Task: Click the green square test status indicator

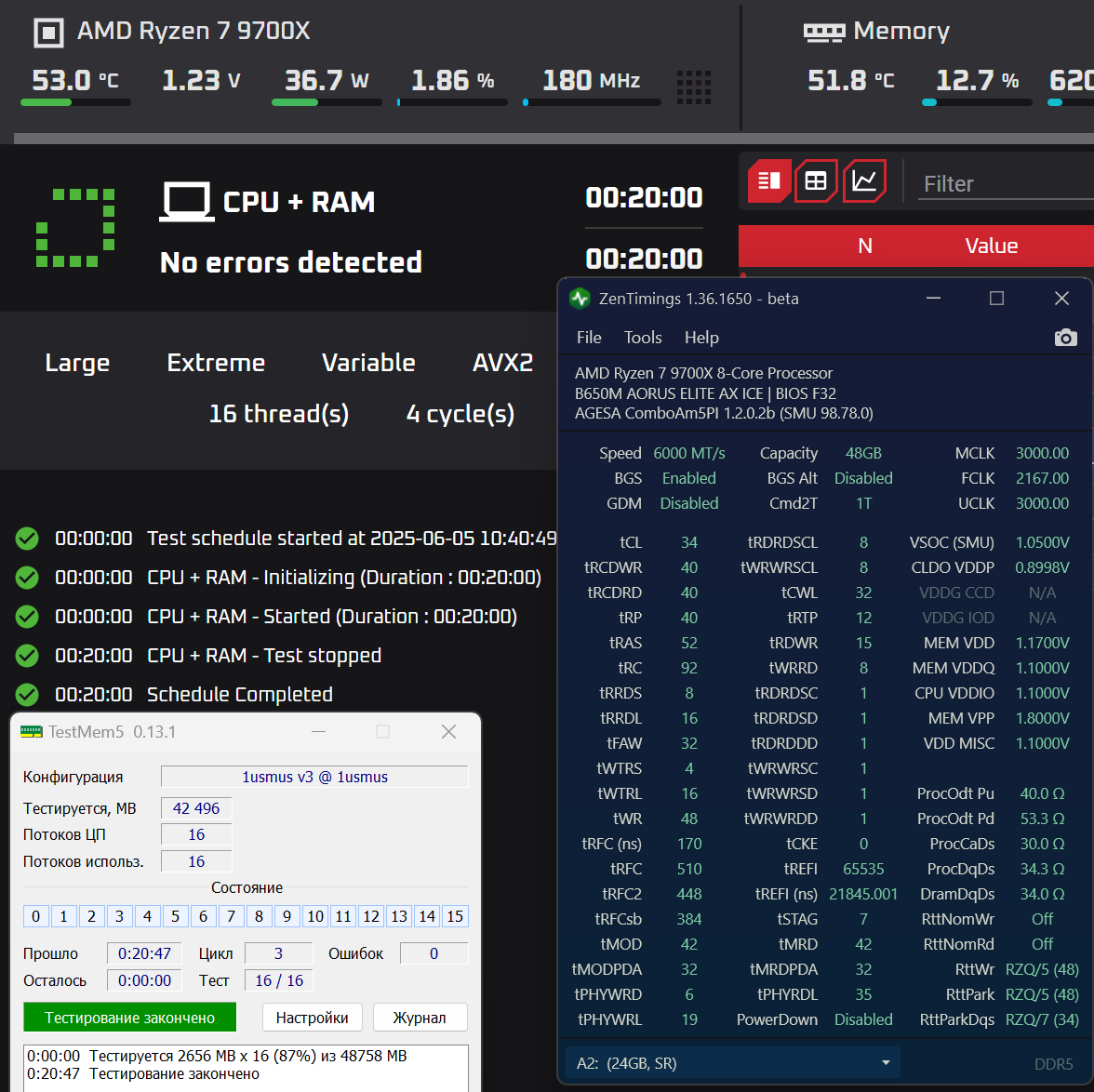Action: 75,228
